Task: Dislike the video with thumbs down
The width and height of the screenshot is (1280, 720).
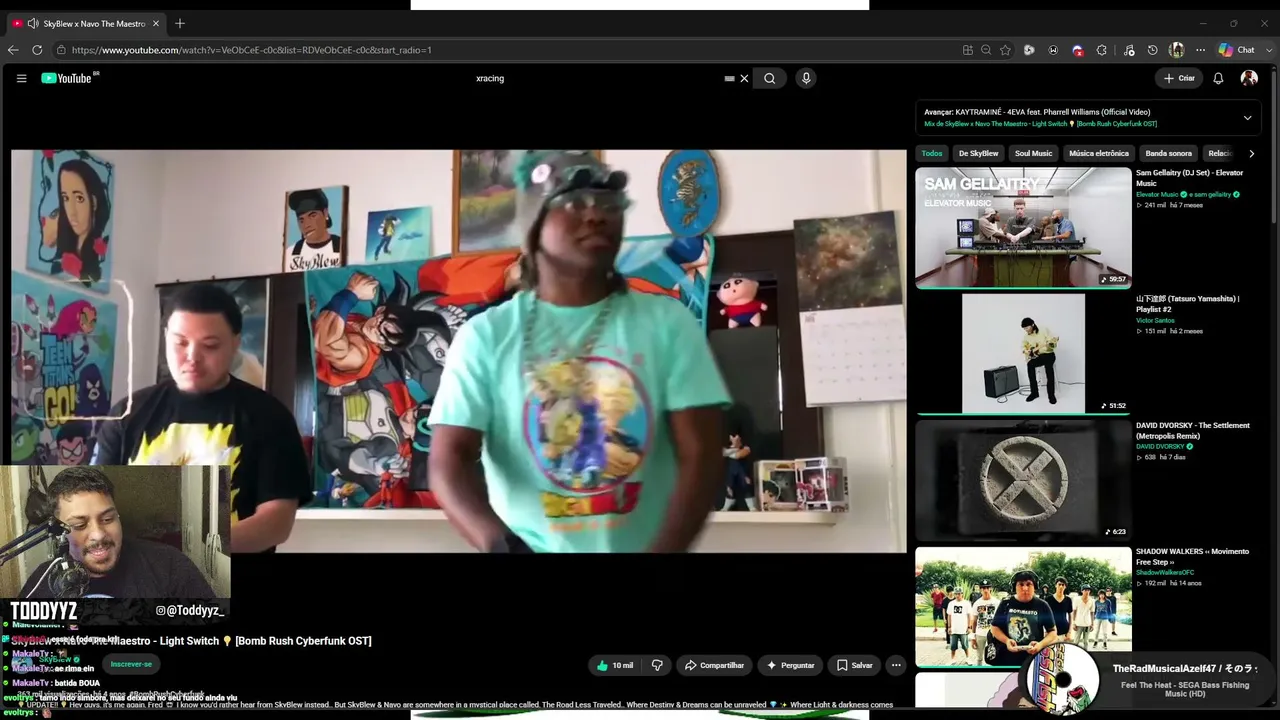Action: (657, 665)
